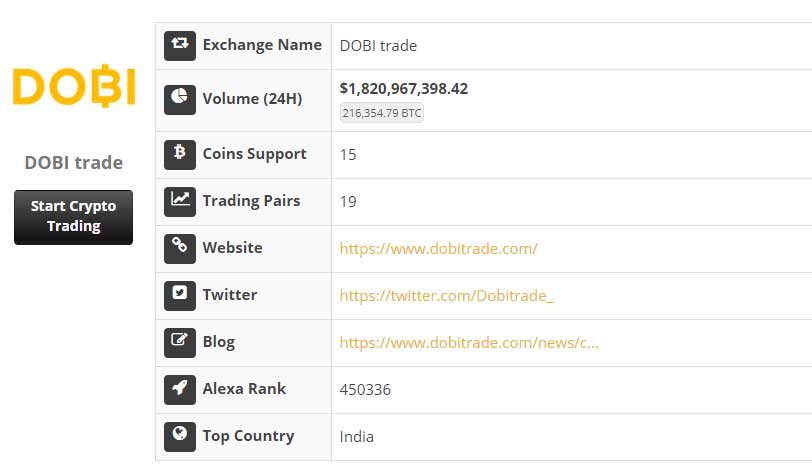Screen dimensions: 812x474
Task: Click the Alexa Rank value 450336
Action: [x=365, y=389]
